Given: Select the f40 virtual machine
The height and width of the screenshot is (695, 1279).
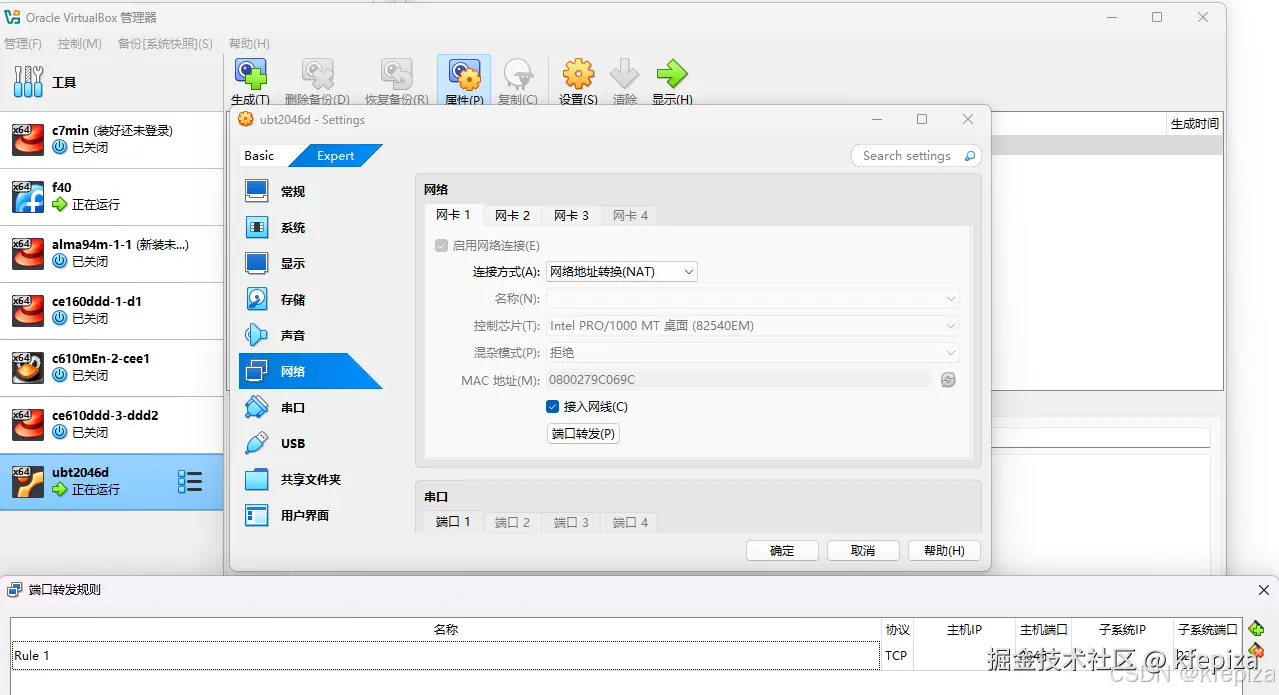Looking at the screenshot, I should (x=111, y=196).
